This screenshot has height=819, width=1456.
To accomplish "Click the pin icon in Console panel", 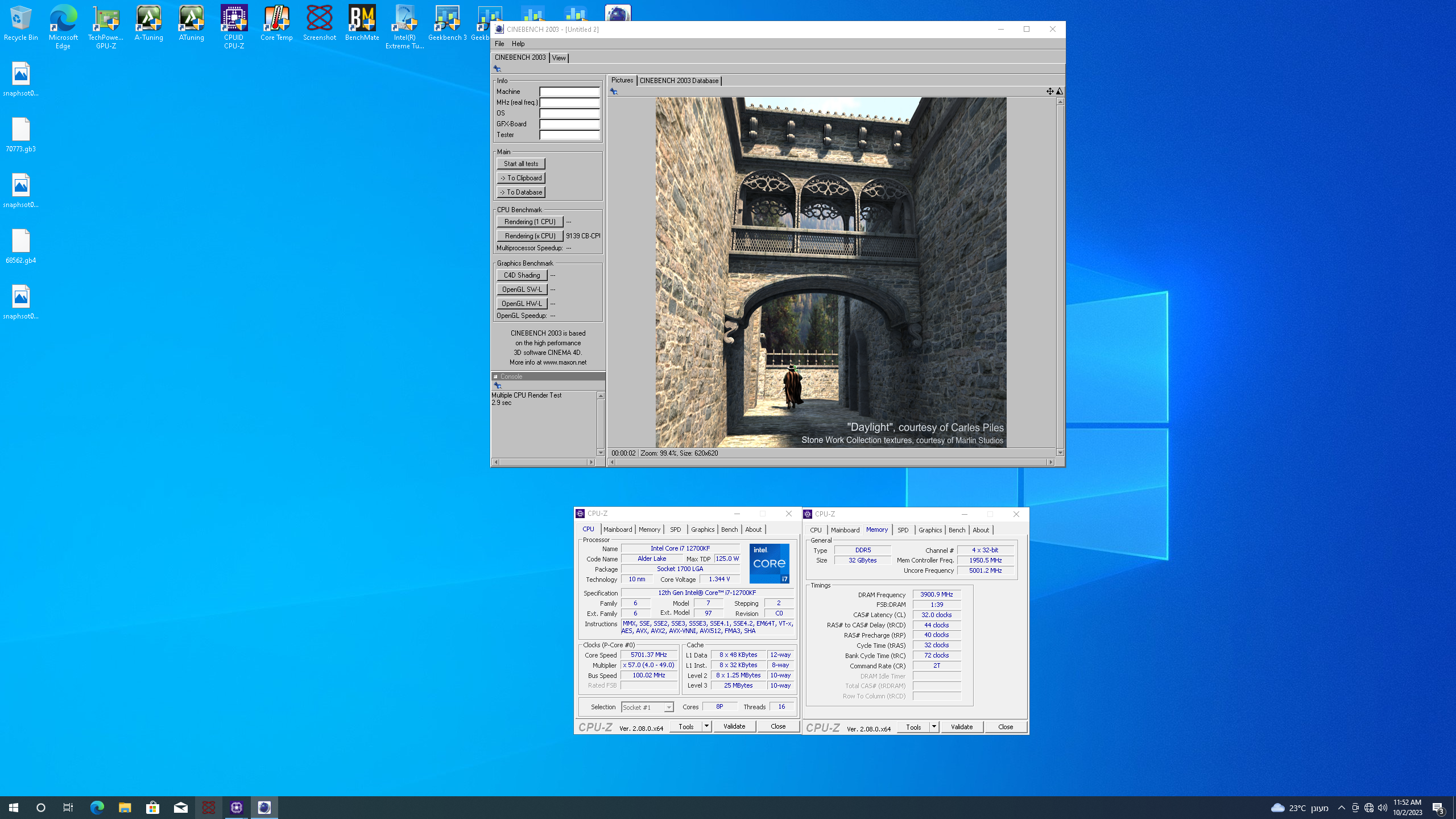I will pyautogui.click(x=498, y=386).
